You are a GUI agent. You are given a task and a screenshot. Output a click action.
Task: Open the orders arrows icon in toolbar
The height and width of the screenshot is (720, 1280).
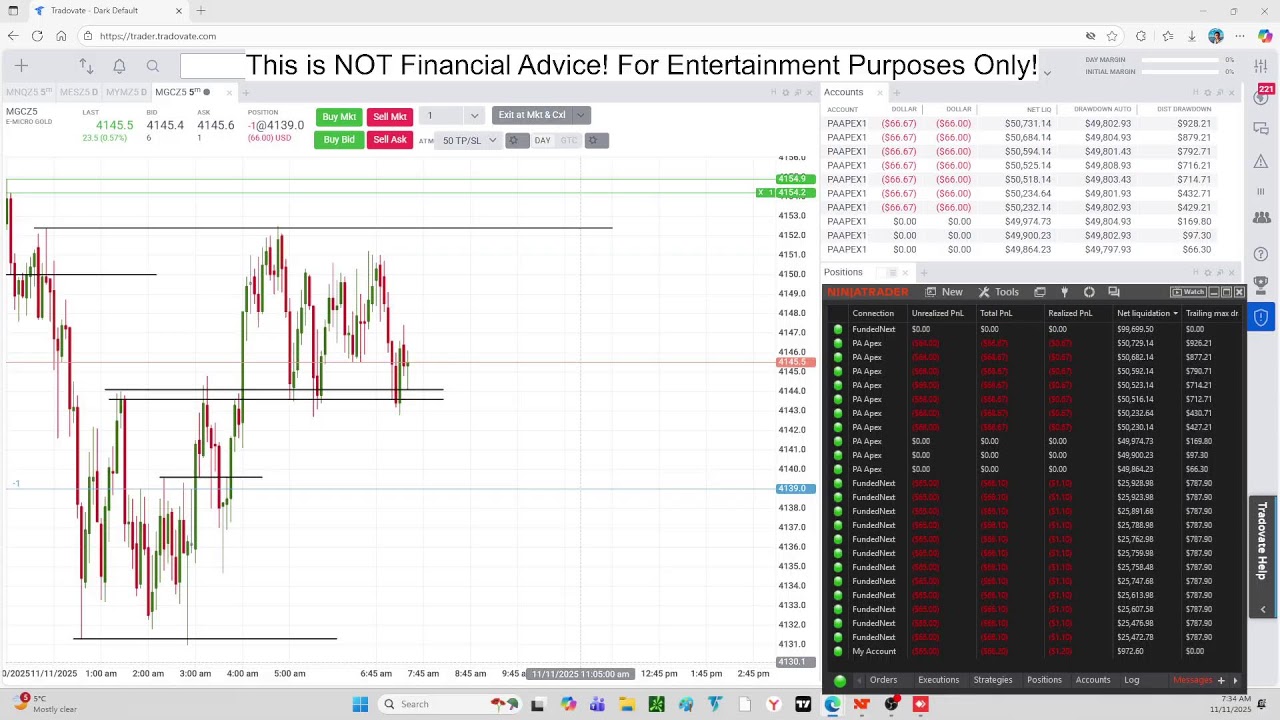point(86,66)
